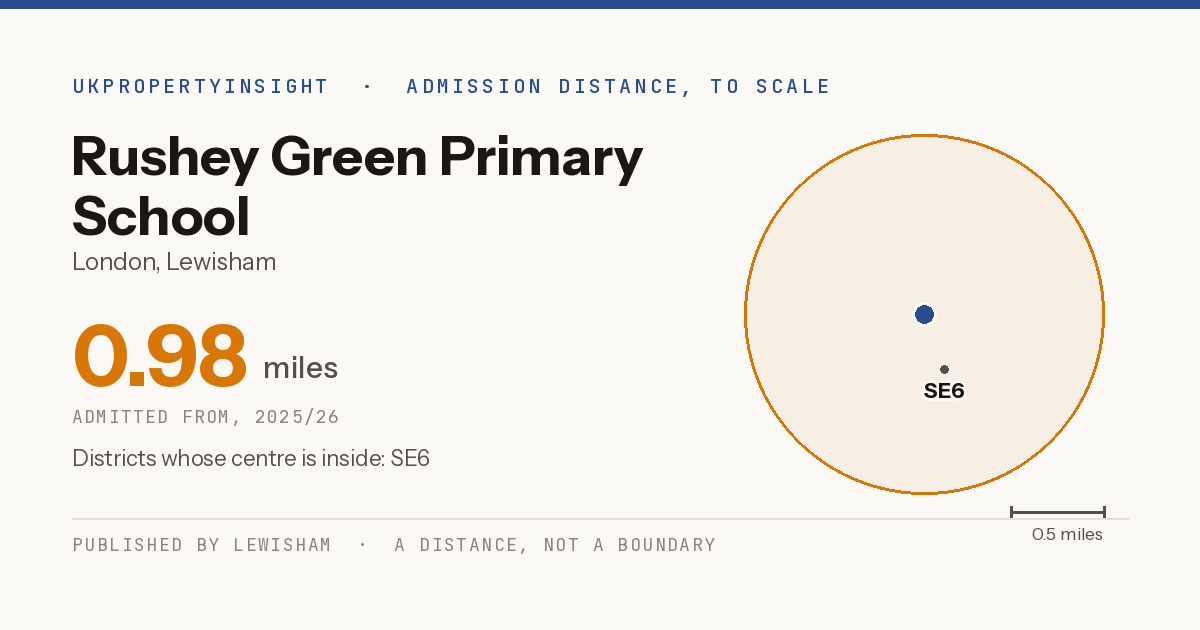Click the 0.5 miles scale bar
Screen dimensions: 1200x630
coord(1058,512)
